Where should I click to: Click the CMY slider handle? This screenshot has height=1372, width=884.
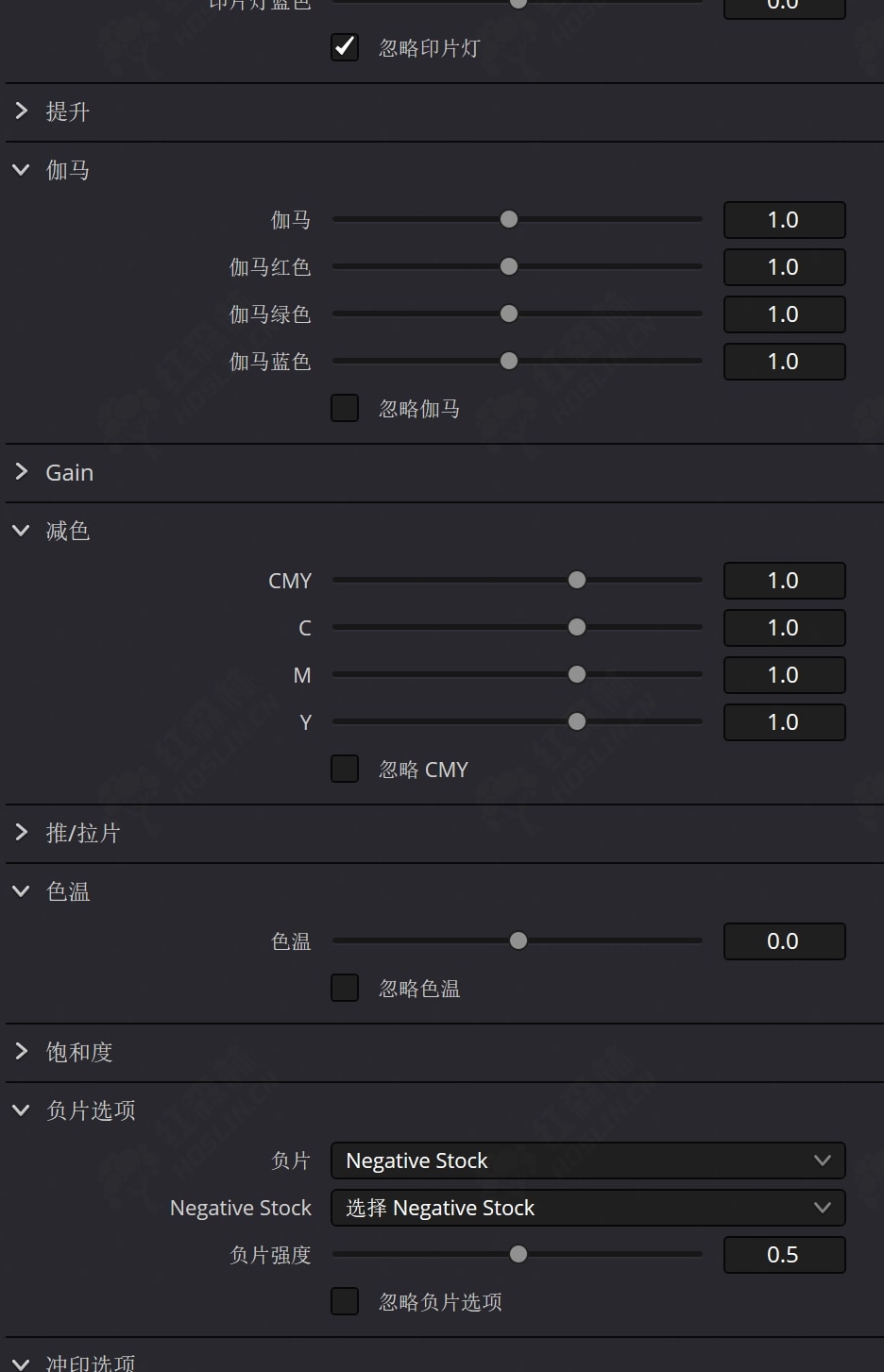(577, 580)
